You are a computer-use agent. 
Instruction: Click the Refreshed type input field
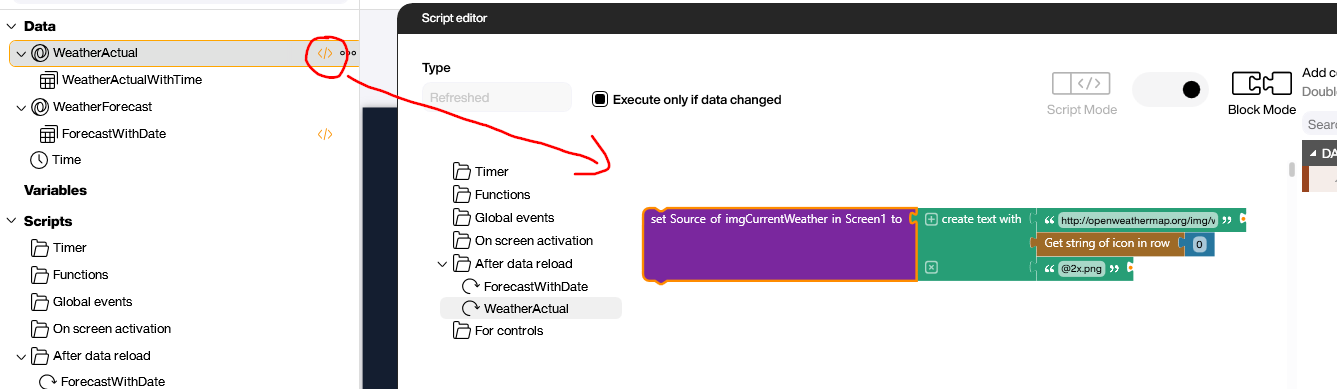(497, 98)
